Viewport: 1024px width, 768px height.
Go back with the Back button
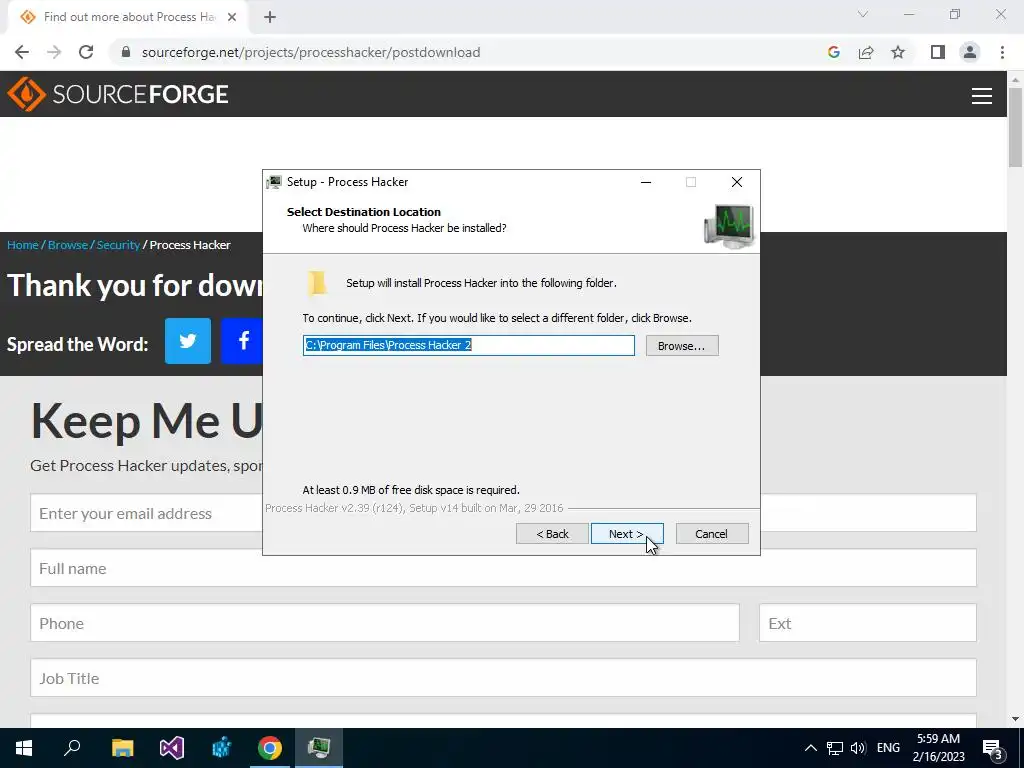552,534
